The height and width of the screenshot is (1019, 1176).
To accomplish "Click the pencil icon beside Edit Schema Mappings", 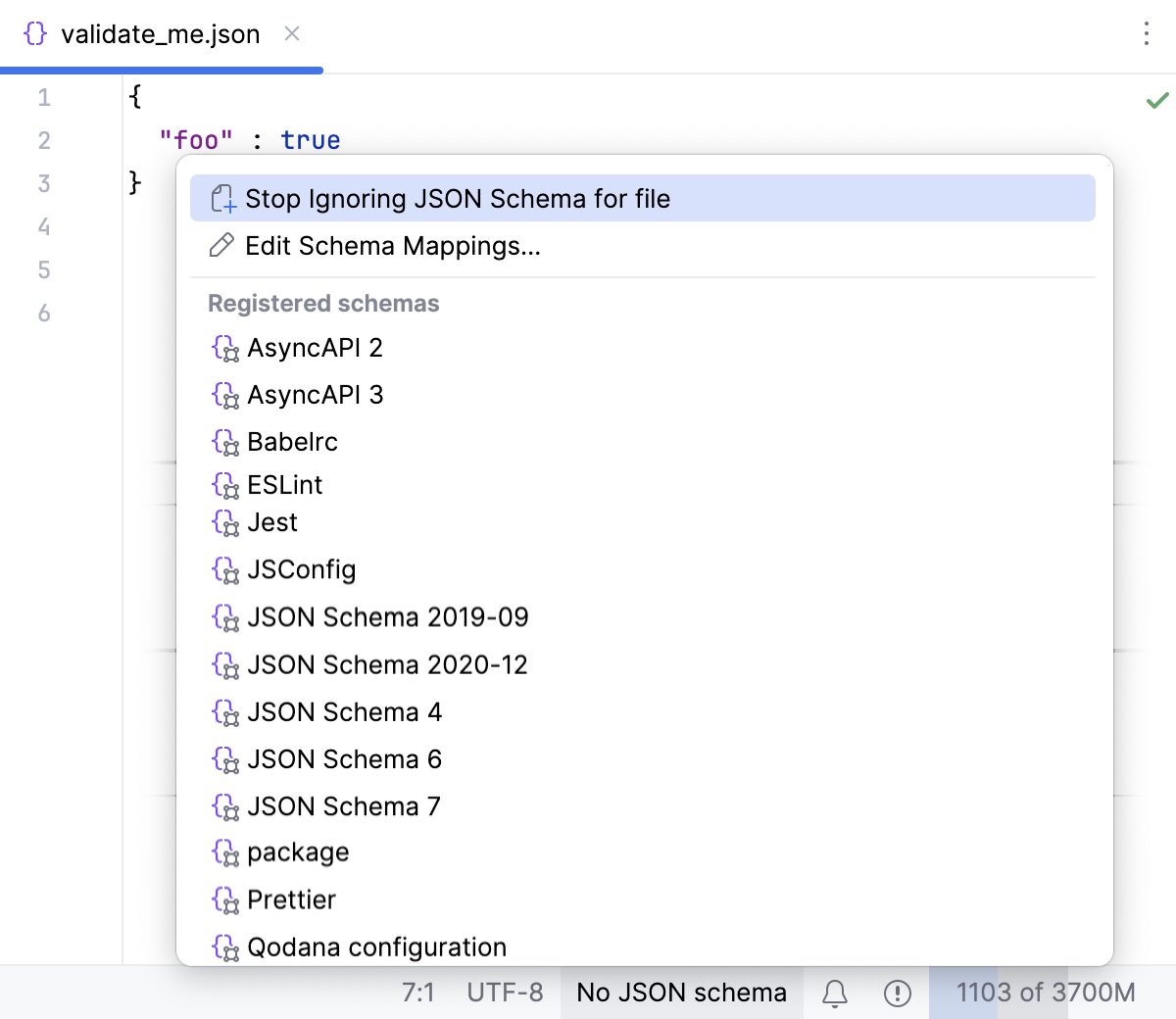I will coord(220,246).
